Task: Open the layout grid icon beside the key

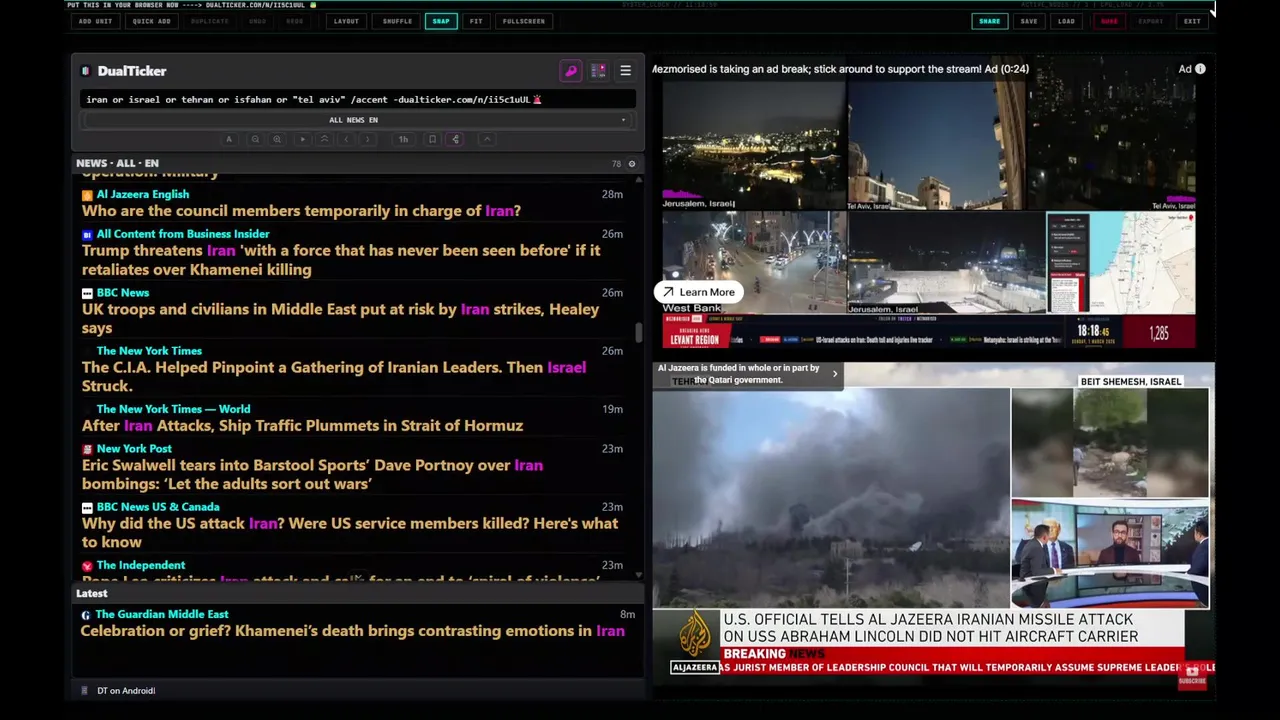Action: click(598, 71)
